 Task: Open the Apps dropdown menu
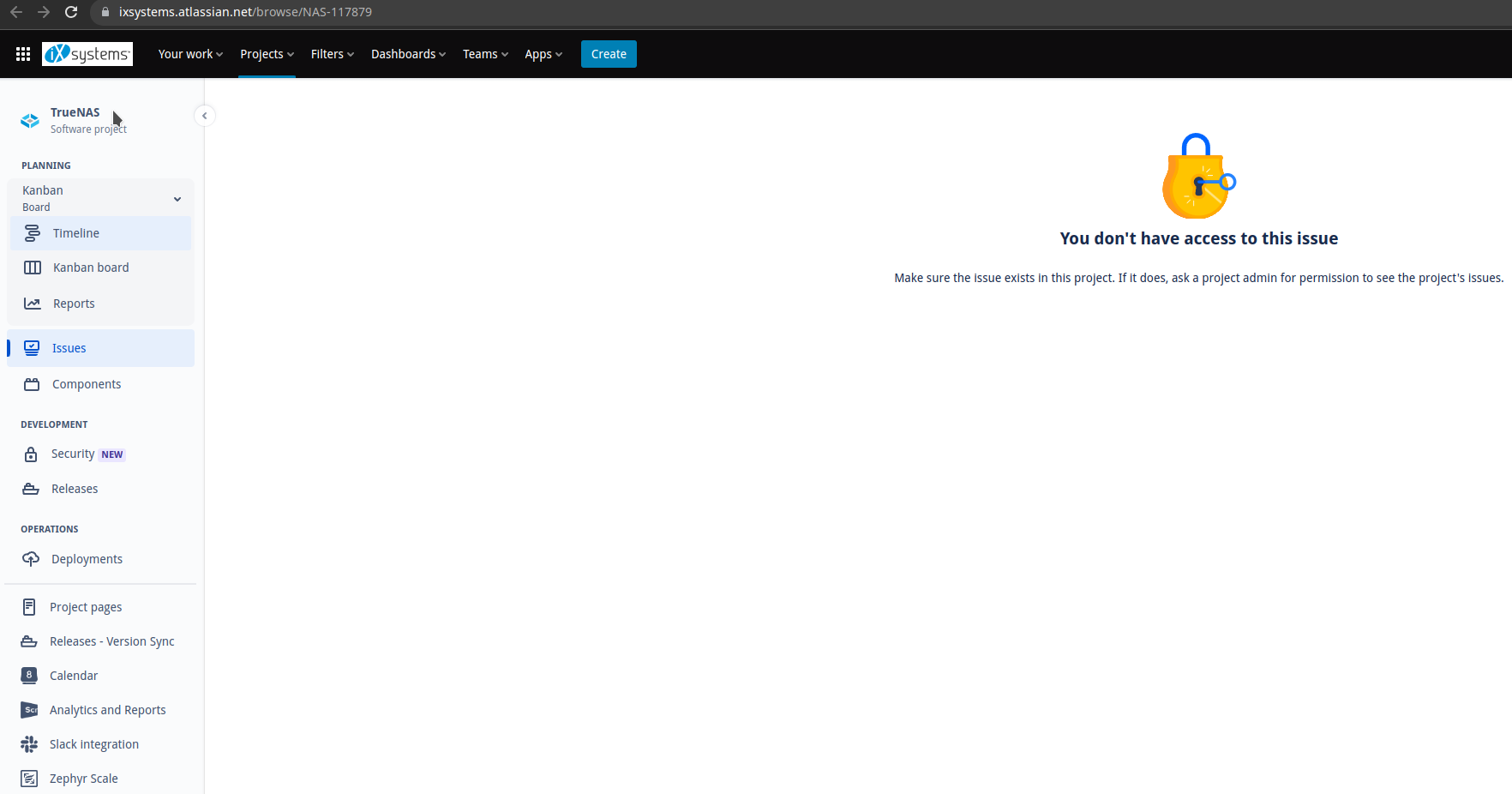[543, 54]
